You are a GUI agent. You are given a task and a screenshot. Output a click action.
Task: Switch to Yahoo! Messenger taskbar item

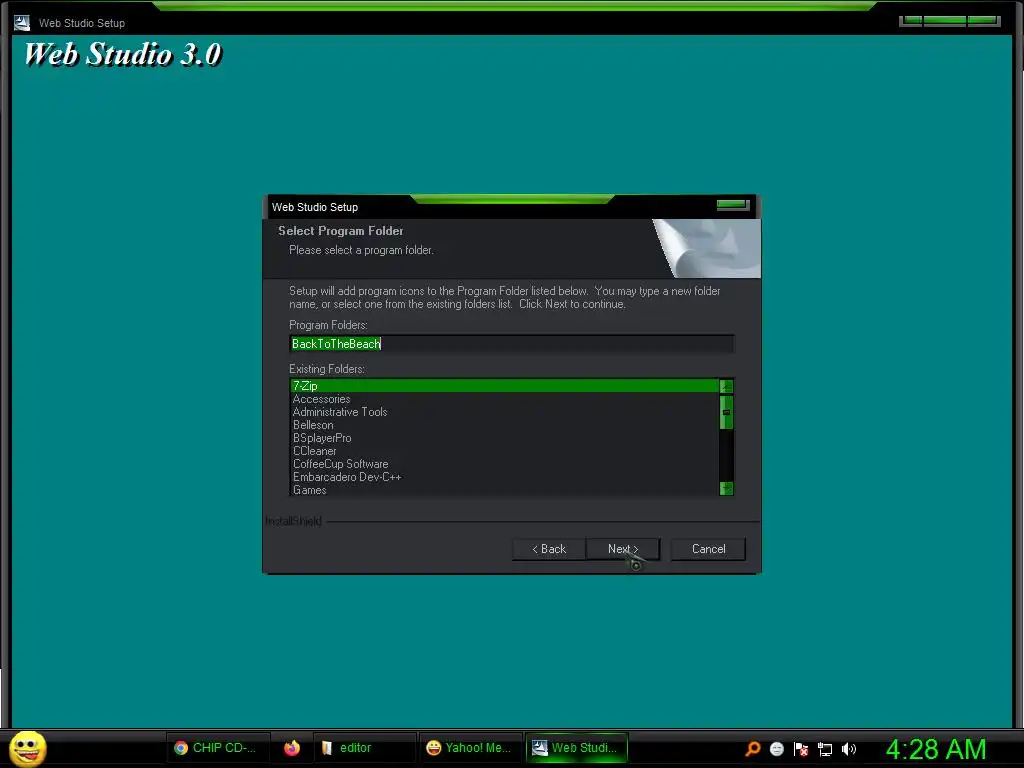470,748
